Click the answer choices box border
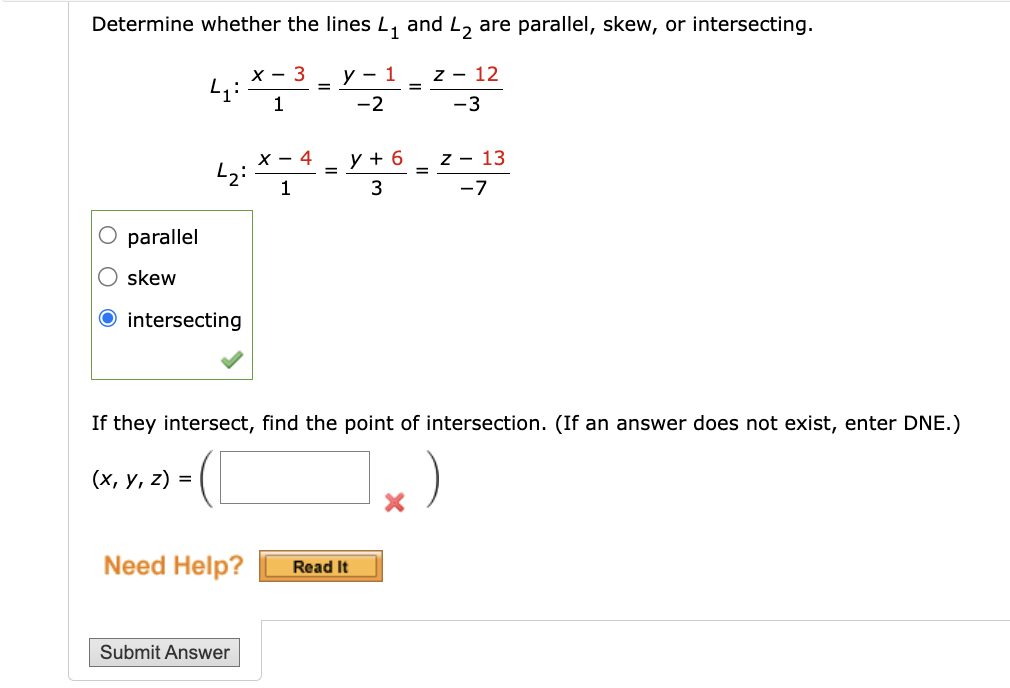Viewport: 1010px width, 688px height. click(172, 212)
